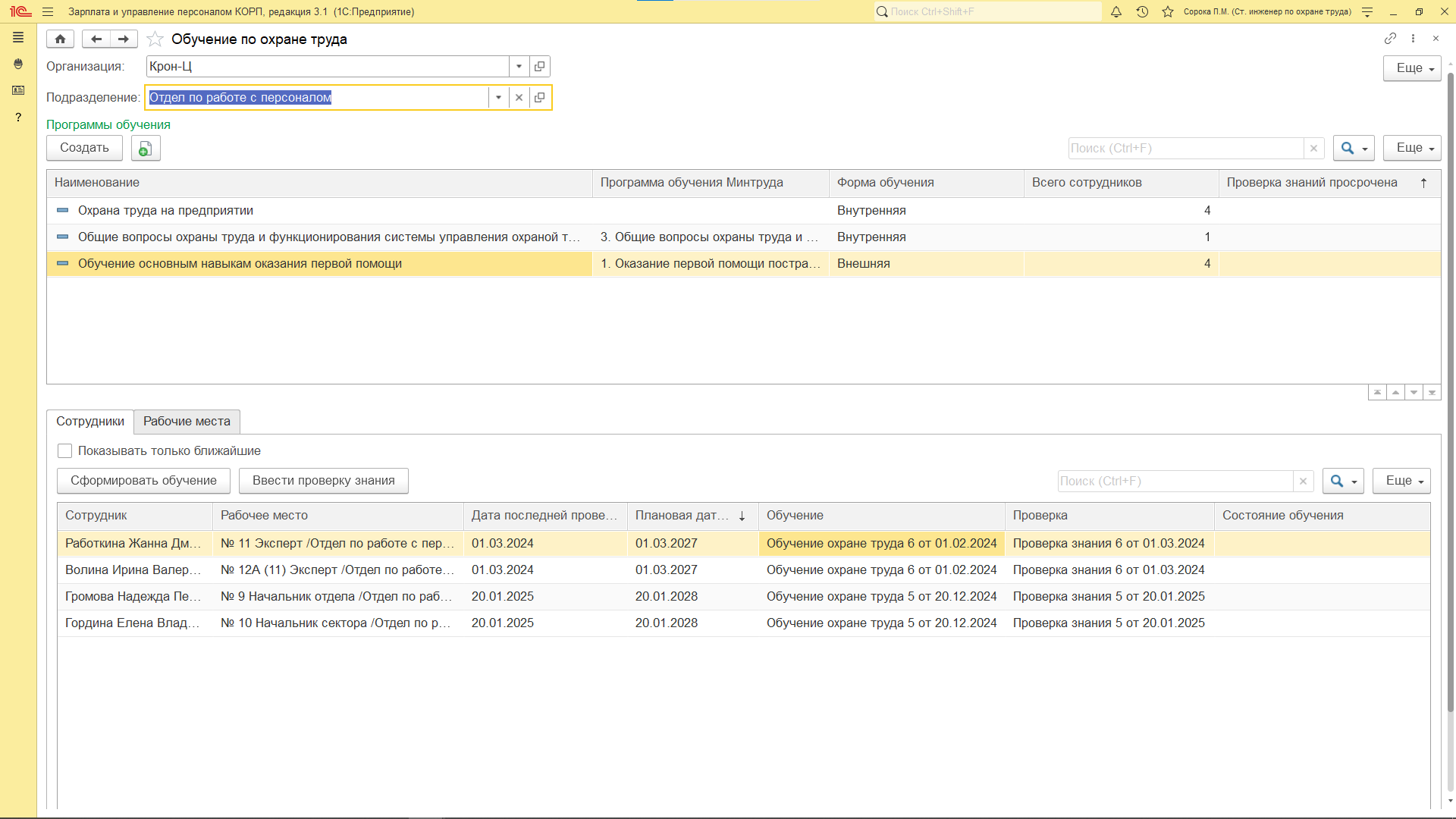Screen dimensions: 1456x819
Task: Select Охрана труда на предприятии row
Action: [165, 211]
